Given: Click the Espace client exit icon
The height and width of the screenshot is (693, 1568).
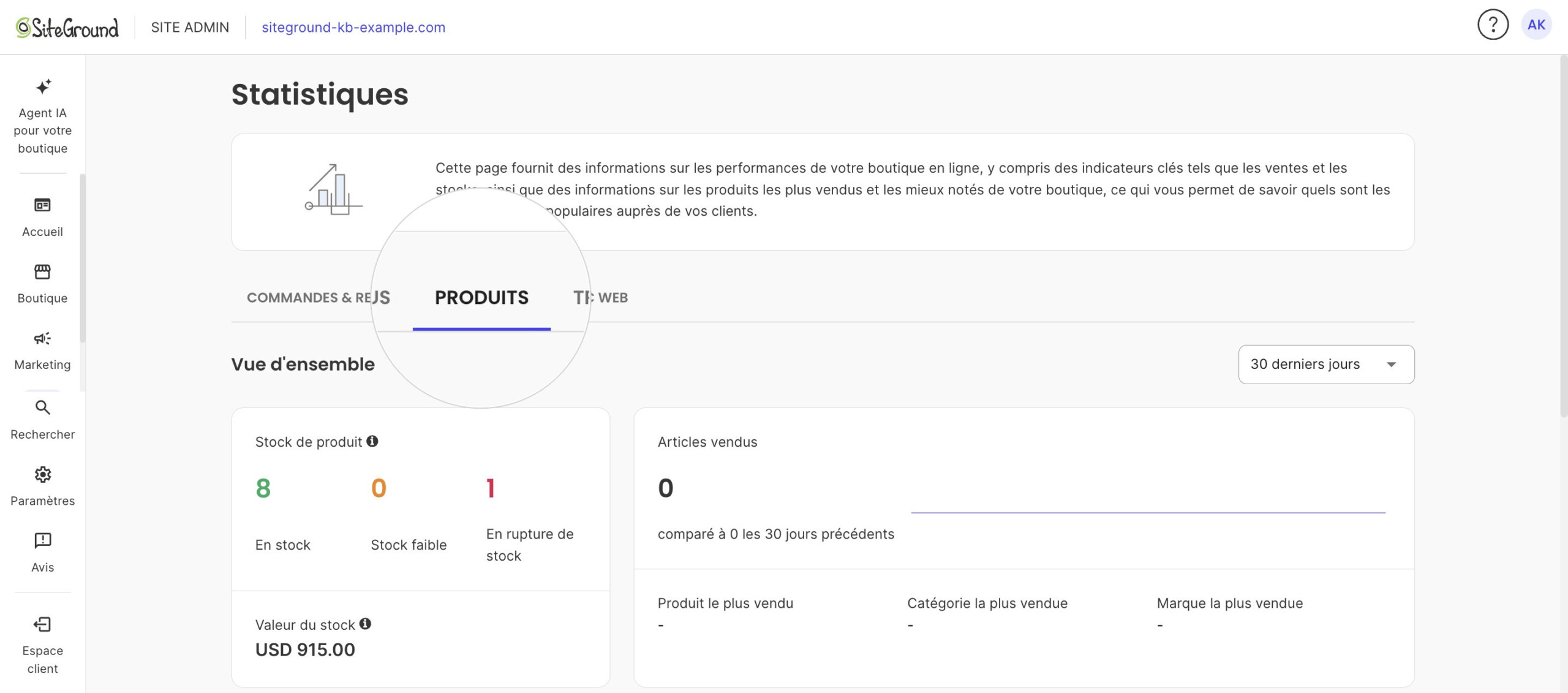Looking at the screenshot, I should pyautogui.click(x=42, y=624).
